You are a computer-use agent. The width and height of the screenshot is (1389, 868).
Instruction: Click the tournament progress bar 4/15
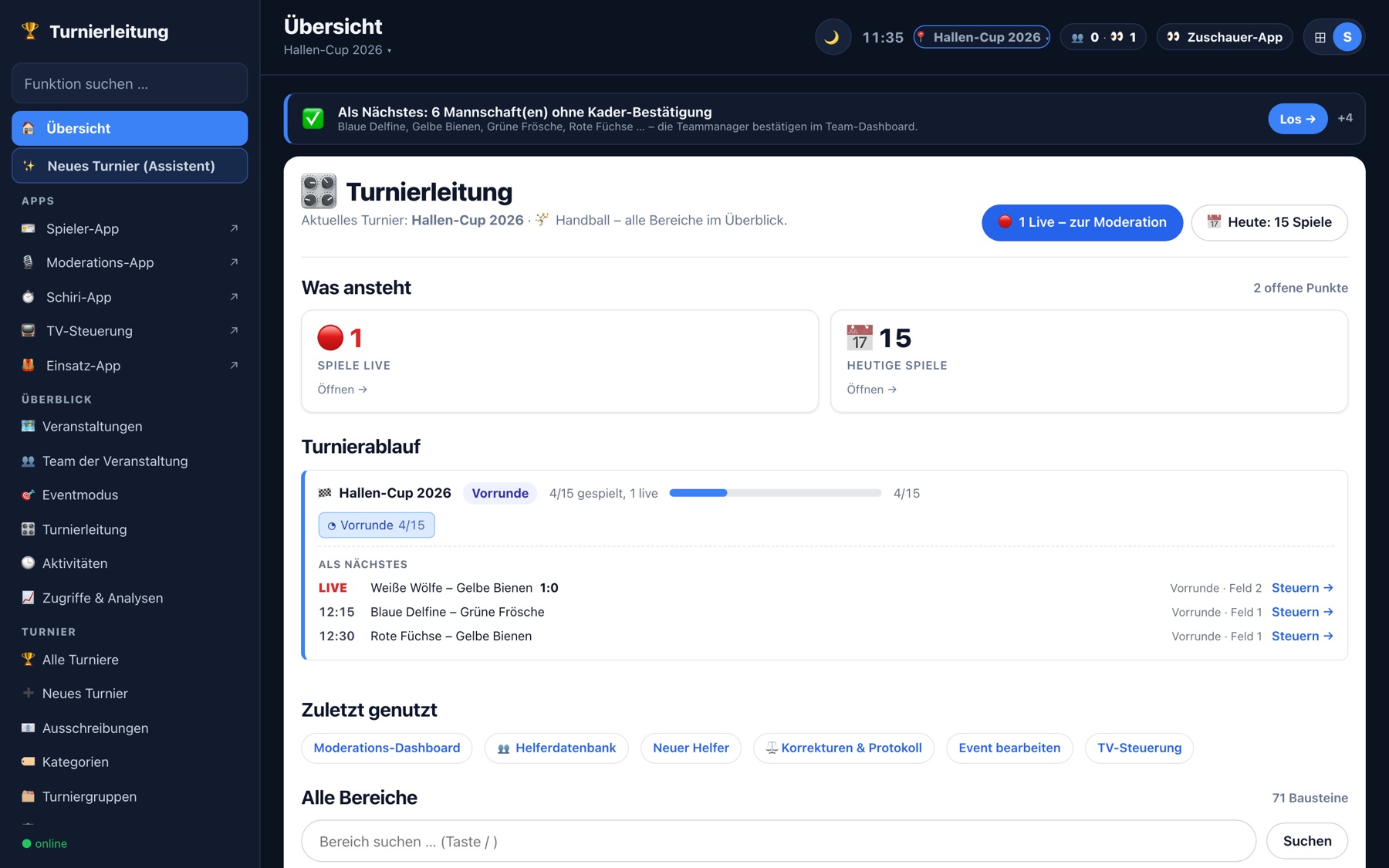[776, 493]
